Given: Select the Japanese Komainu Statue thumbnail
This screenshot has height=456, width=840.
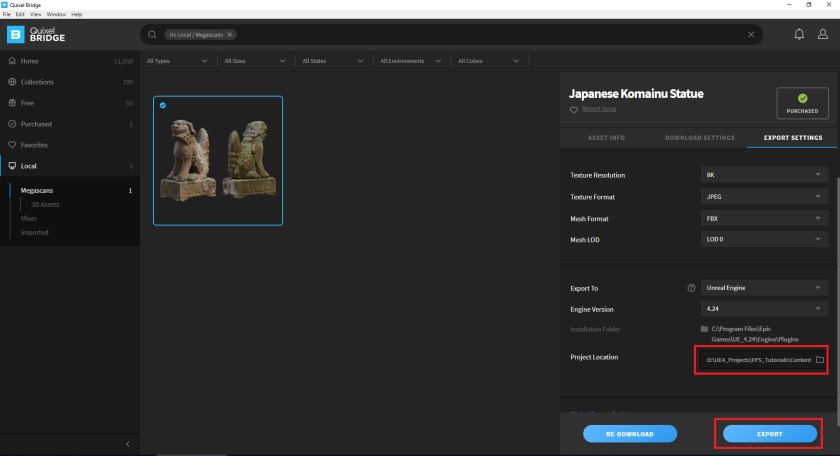Looking at the screenshot, I should click(218, 161).
